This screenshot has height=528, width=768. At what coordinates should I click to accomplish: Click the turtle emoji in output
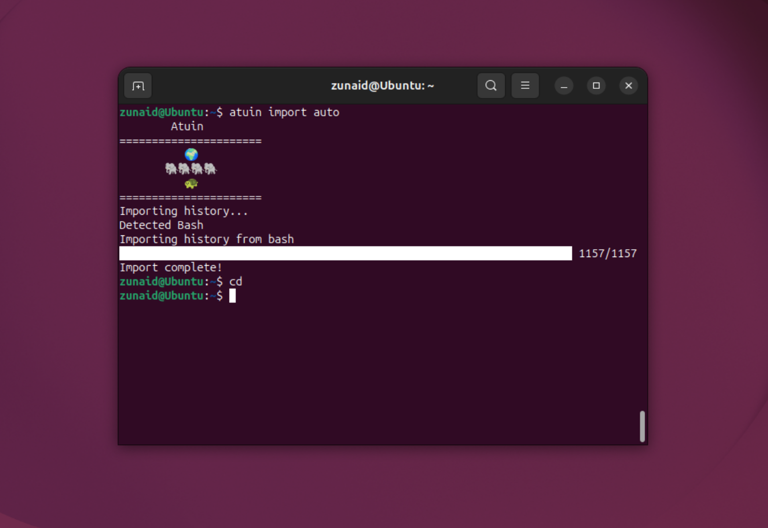(x=191, y=184)
